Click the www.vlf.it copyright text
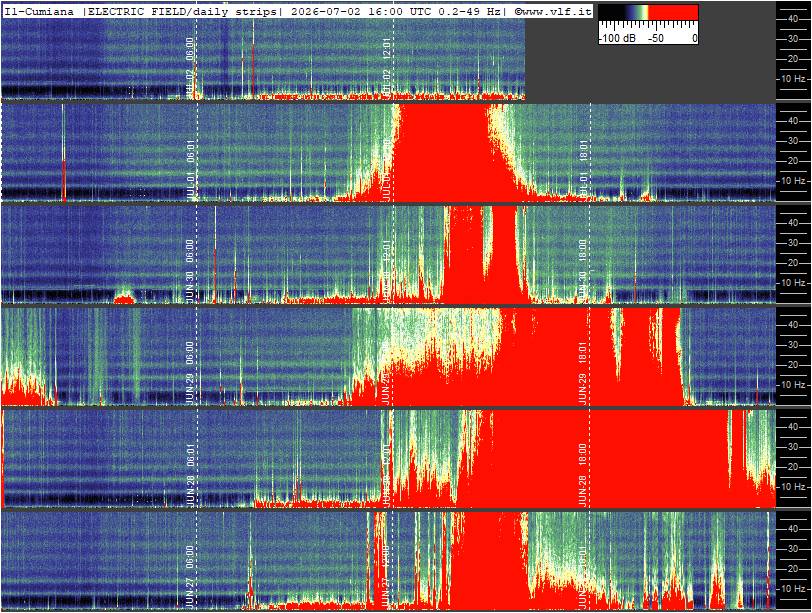The width and height of the screenshot is (812, 613). [553, 11]
